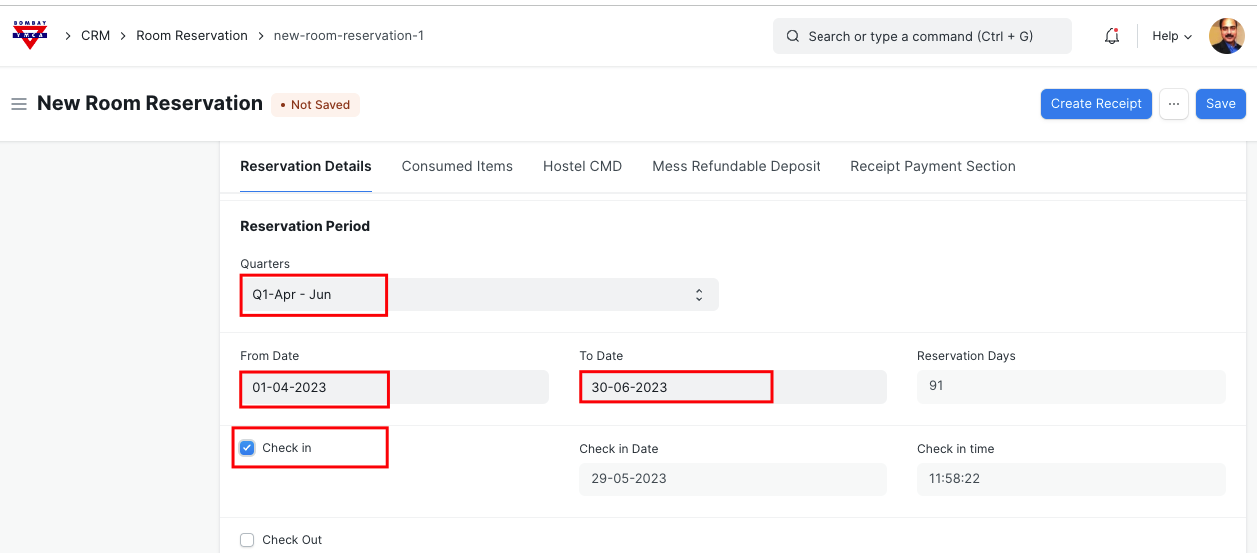Screen dimensions: 1257x553
Task: Switch to the Consumed Items tab
Action: pos(457,167)
